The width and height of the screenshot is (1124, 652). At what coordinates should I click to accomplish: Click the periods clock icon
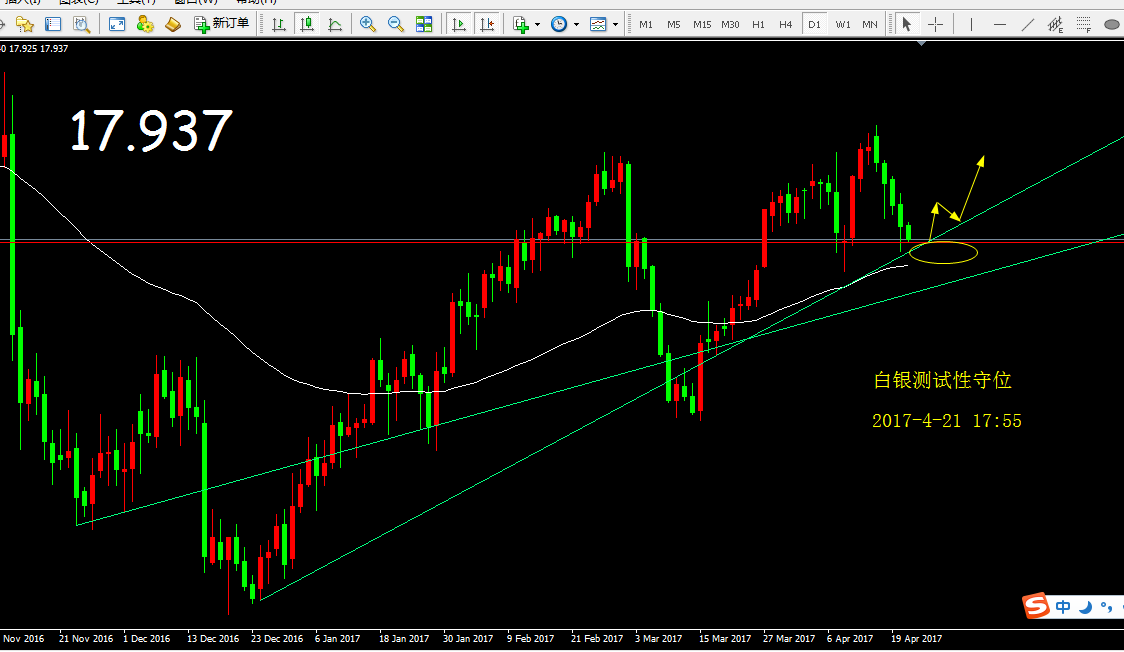click(x=559, y=24)
